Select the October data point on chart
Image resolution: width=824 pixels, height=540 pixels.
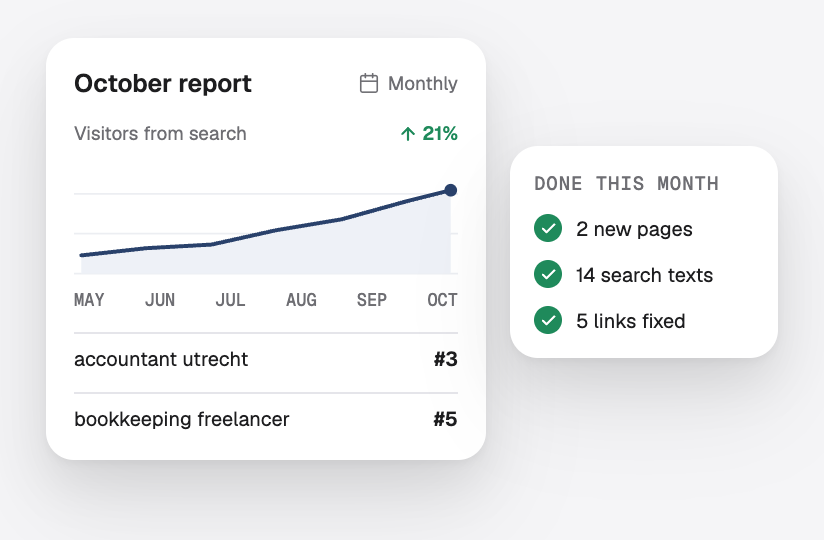(x=450, y=190)
